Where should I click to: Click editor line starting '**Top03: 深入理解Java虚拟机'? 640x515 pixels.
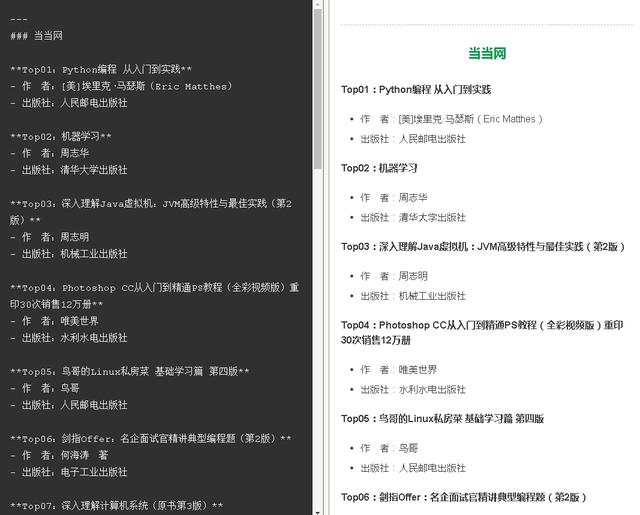[x=151, y=212]
